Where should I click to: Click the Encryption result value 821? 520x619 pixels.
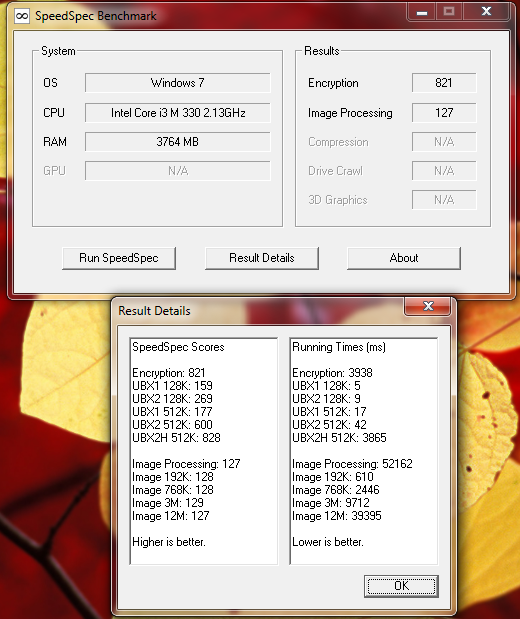[444, 83]
